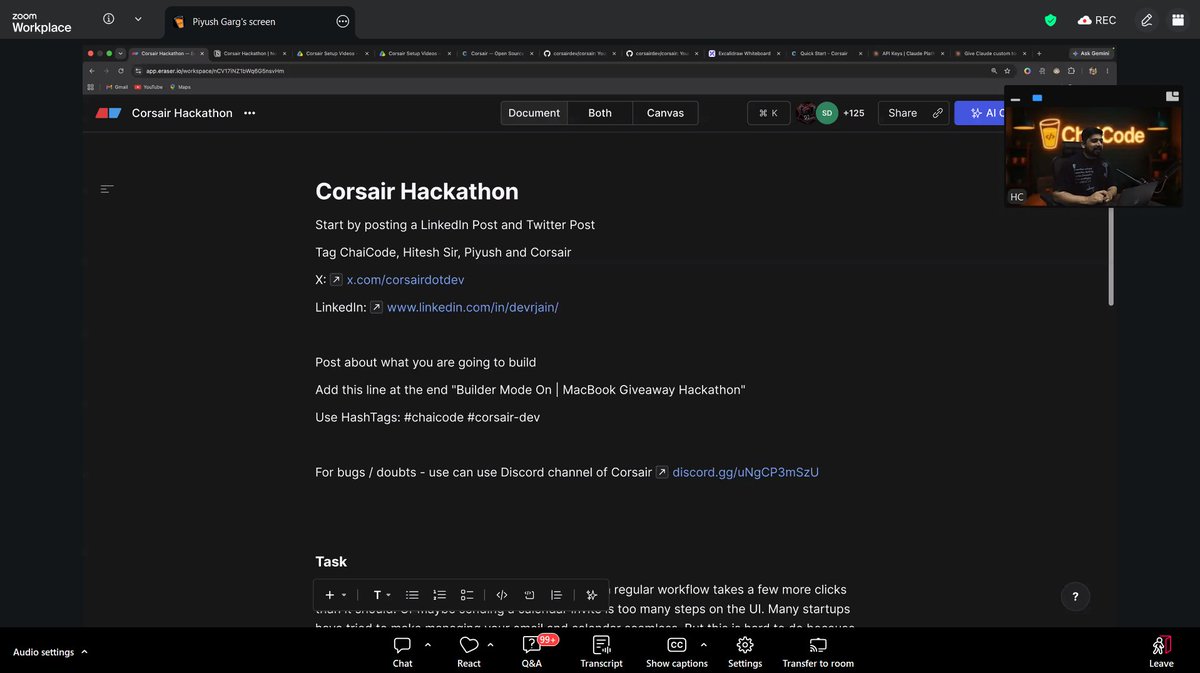This screenshot has height=673, width=1200.
Task: Open the Zoom Chat panel icon
Action: [x=402, y=646]
